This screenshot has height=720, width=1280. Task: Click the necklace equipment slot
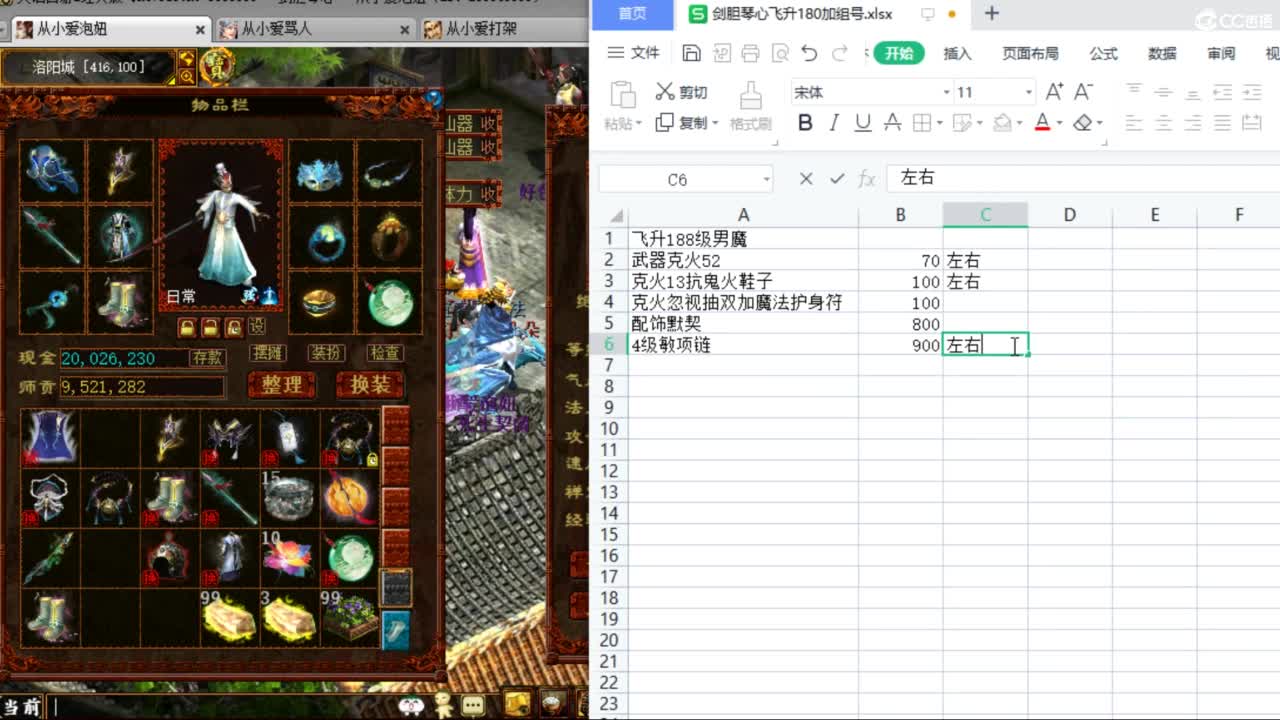coord(390,172)
